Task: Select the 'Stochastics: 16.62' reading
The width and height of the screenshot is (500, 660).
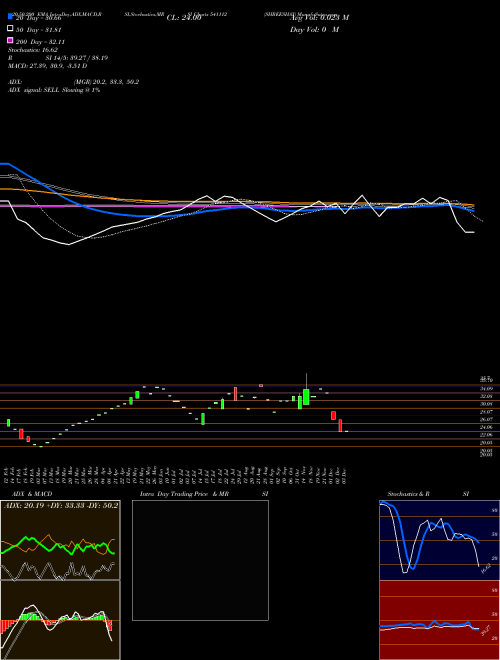Action: pos(33,50)
